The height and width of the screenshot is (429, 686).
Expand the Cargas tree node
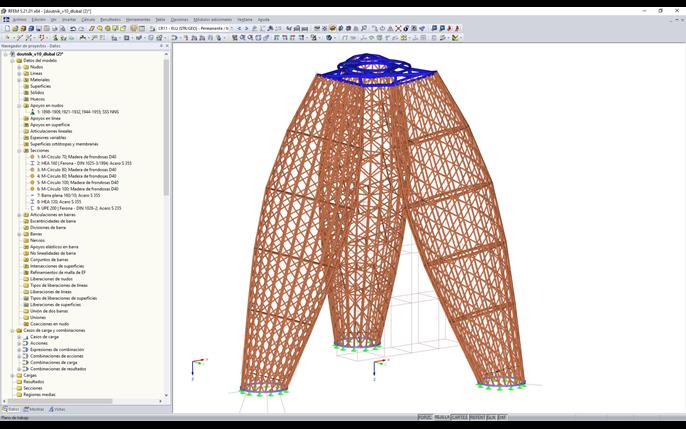pos(13,375)
